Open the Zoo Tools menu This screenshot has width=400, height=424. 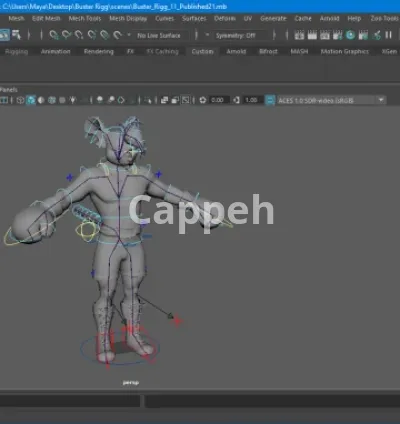pos(385,19)
